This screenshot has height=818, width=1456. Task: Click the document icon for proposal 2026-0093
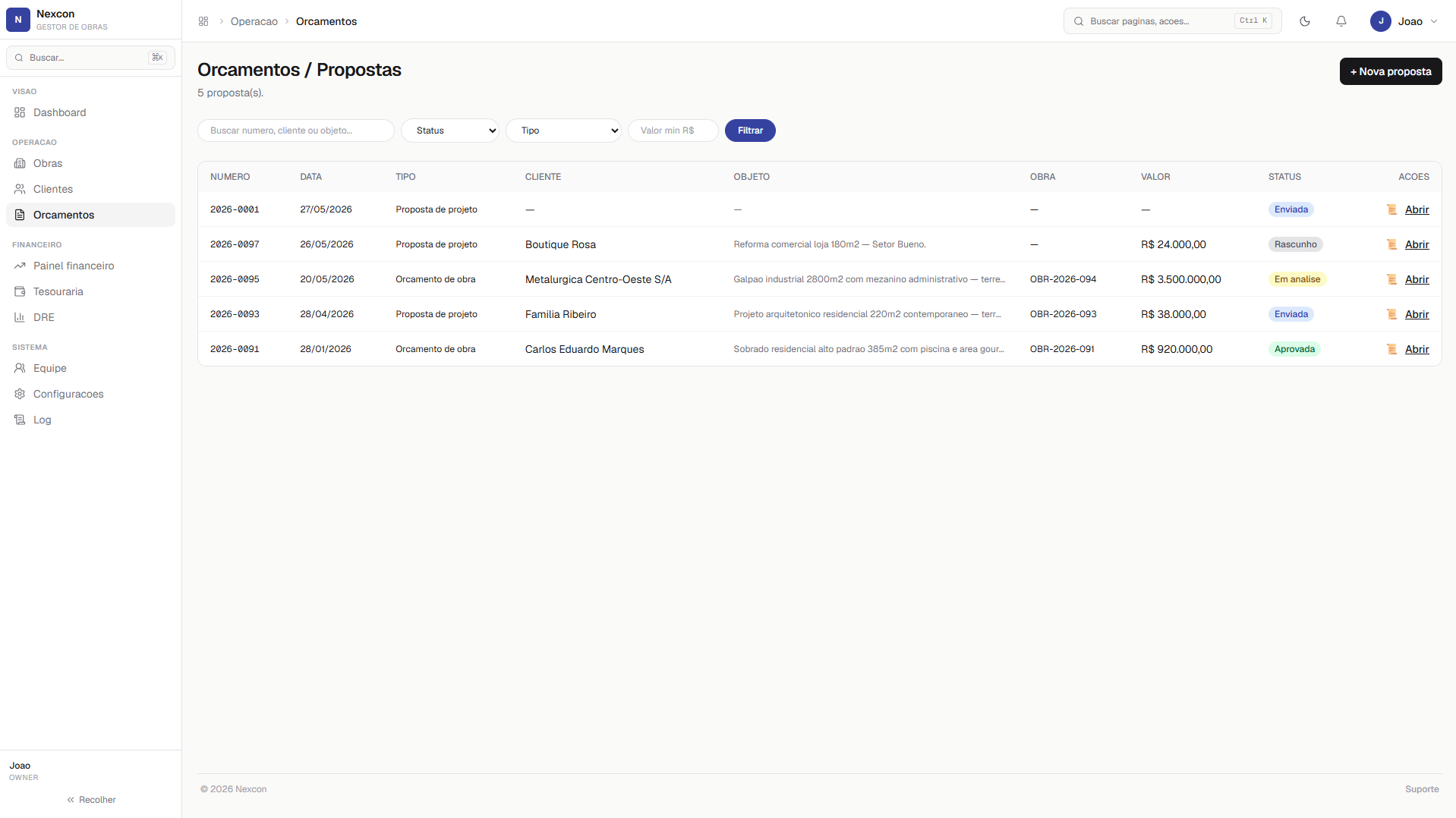pyautogui.click(x=1391, y=314)
